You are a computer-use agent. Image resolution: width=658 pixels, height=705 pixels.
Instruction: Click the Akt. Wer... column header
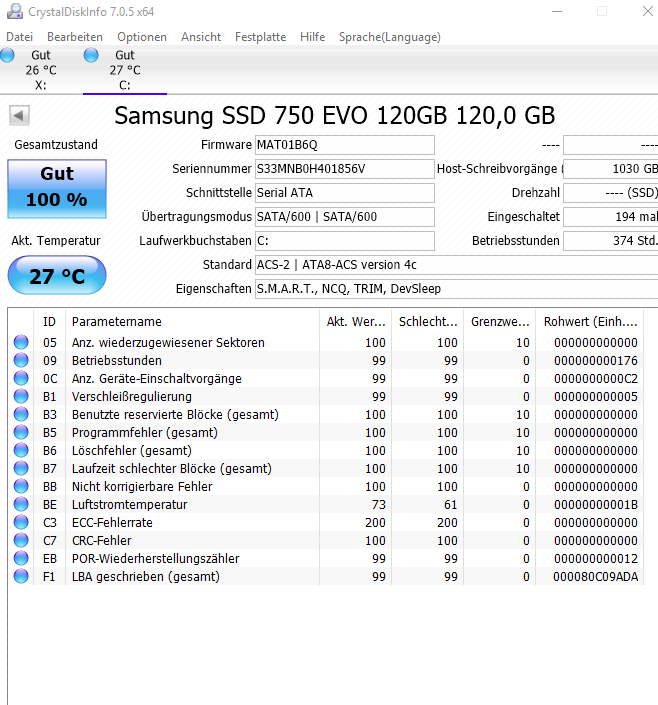[x=356, y=321]
